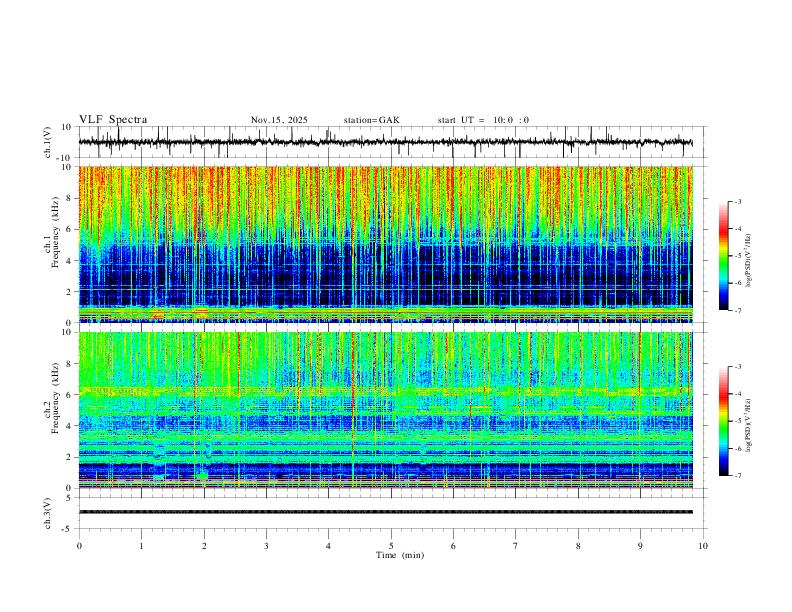Click time axis tick label "3"
The width and height of the screenshot is (792, 612).
pyautogui.click(x=266, y=546)
